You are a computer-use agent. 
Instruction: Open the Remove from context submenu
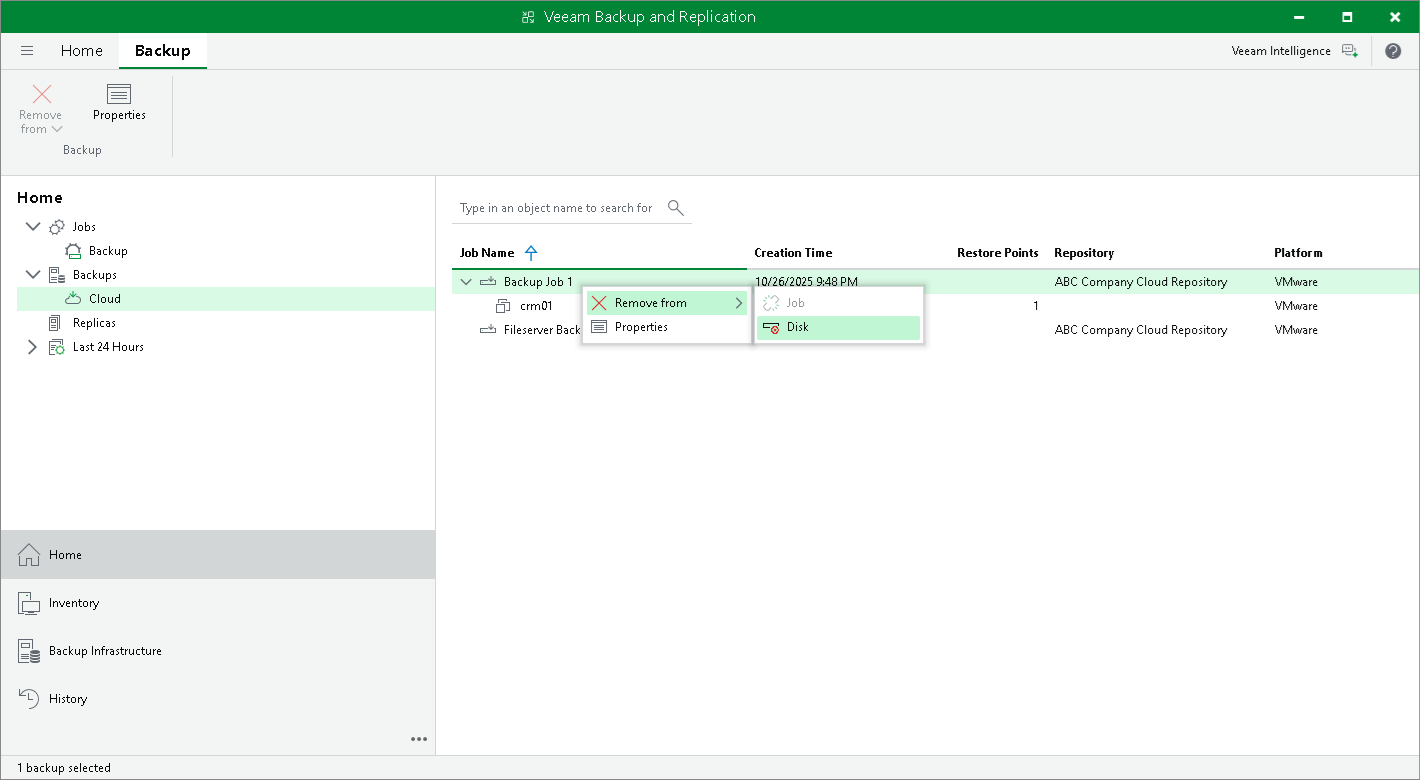tap(667, 303)
